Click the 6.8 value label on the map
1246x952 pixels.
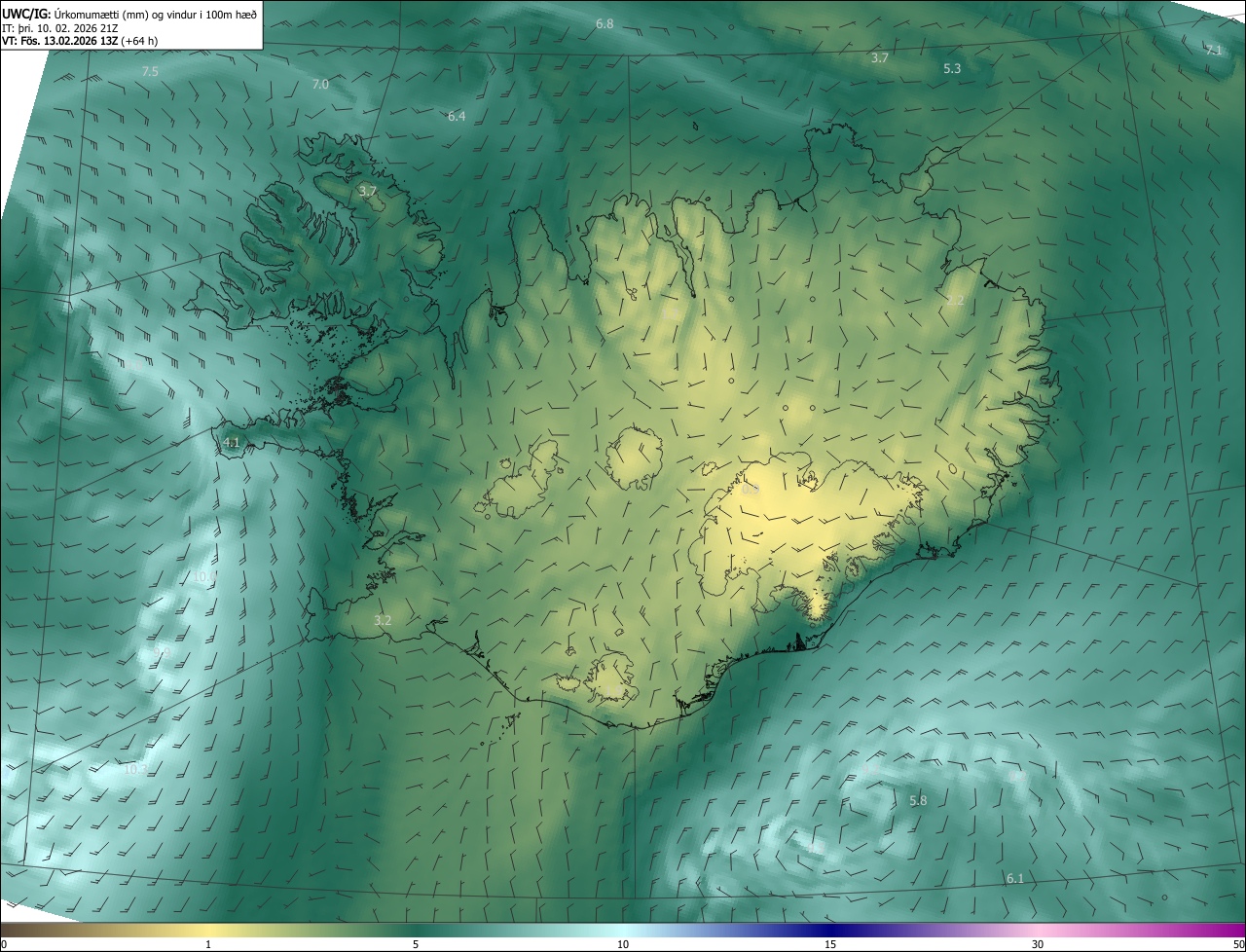pyautogui.click(x=605, y=23)
